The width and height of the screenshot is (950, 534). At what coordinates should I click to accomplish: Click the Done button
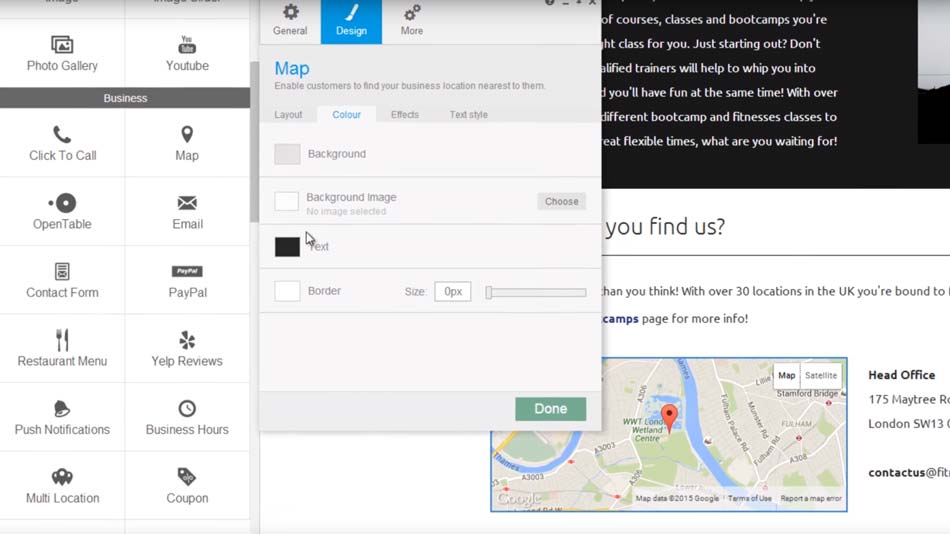tap(551, 409)
